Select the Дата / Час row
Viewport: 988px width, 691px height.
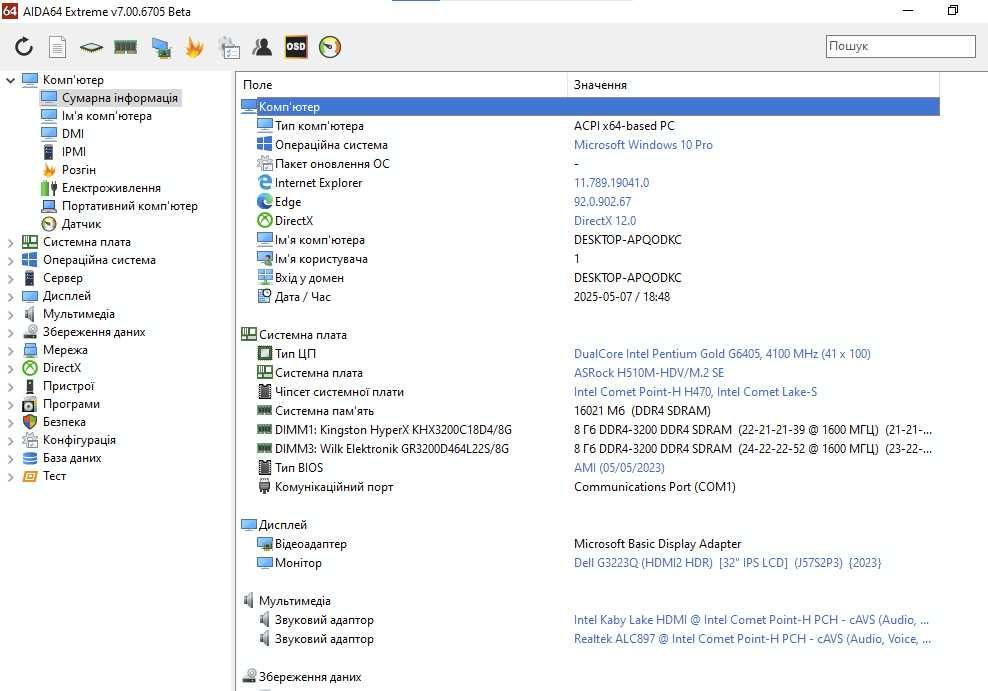pyautogui.click(x=590, y=297)
